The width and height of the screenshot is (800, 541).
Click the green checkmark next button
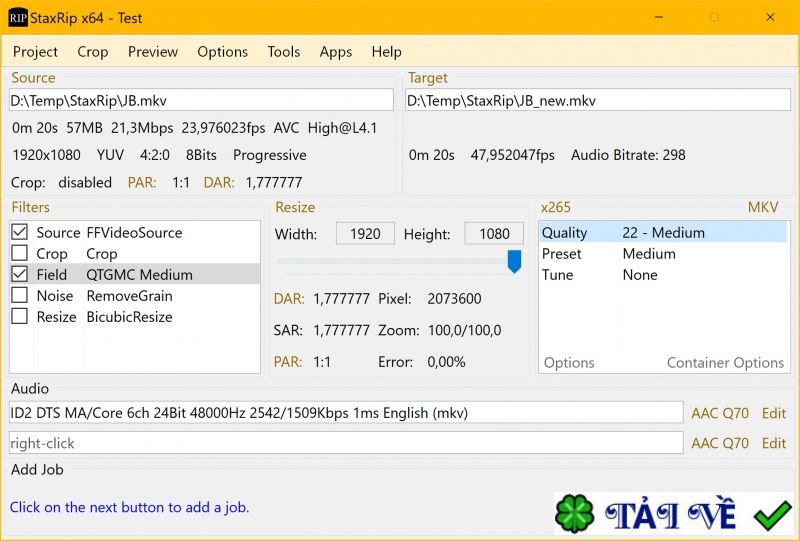click(772, 515)
